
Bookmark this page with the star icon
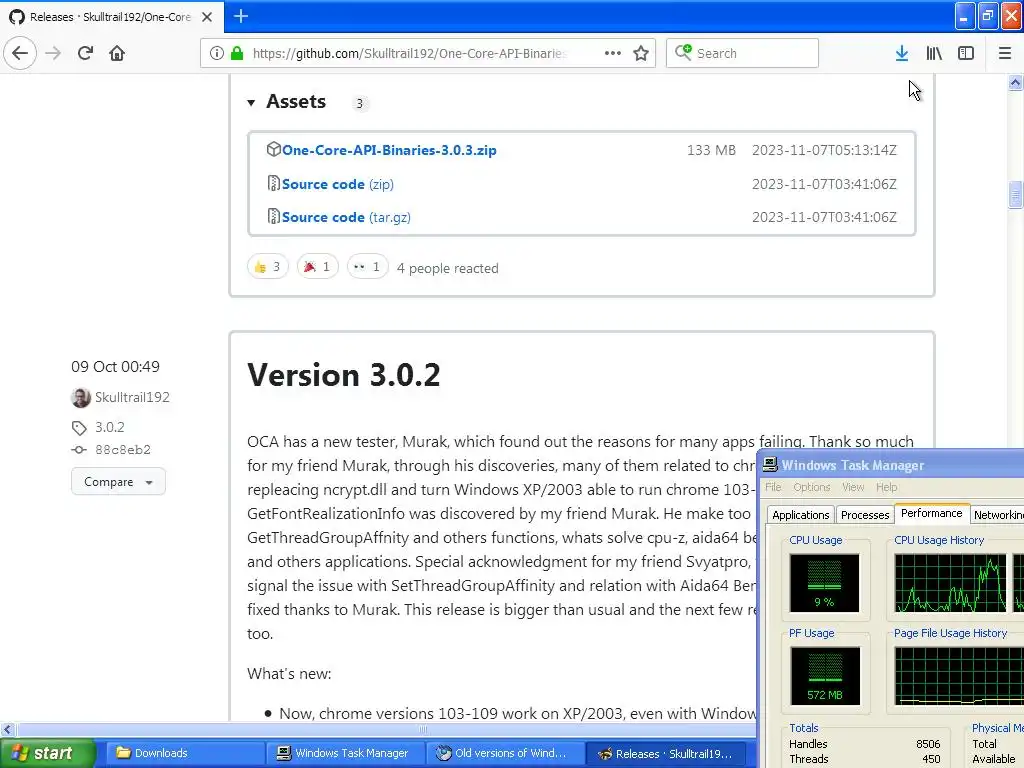point(641,54)
